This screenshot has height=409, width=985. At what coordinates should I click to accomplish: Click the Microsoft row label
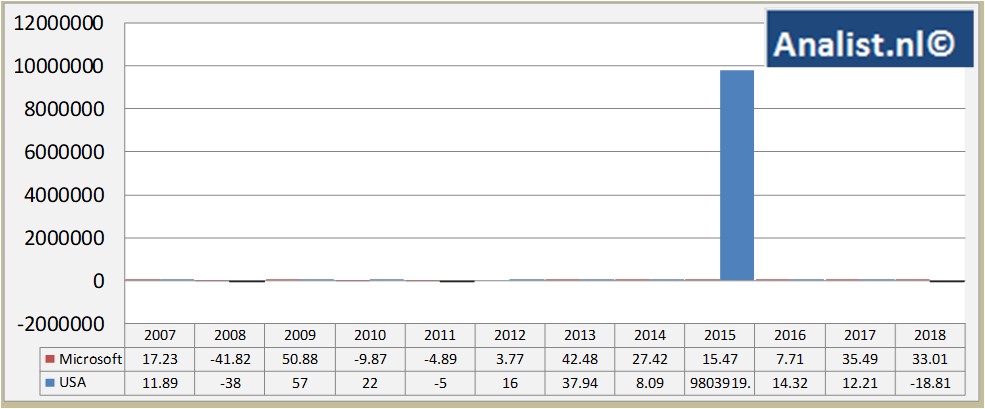[x=89, y=359]
